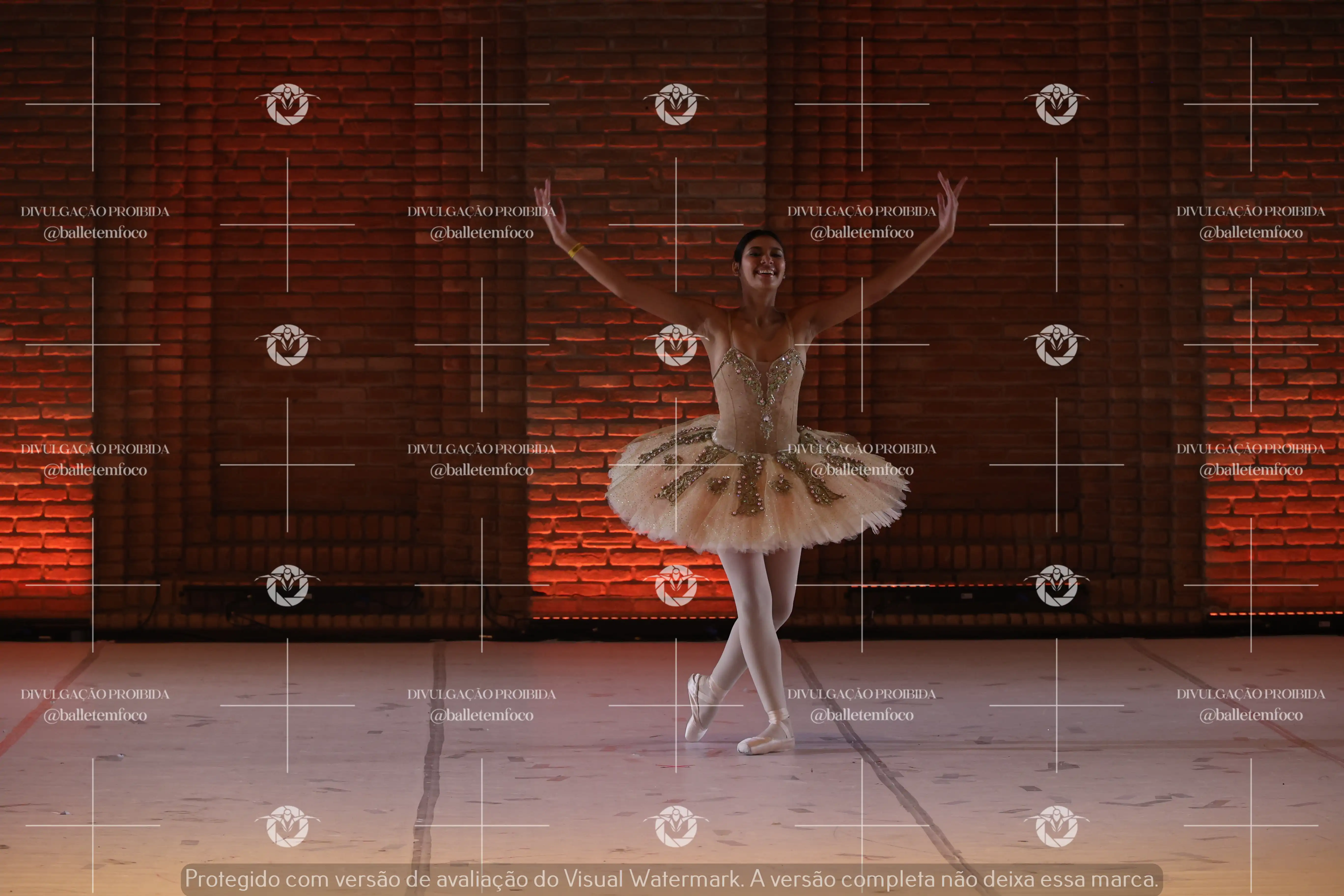Click the crosshair center over the dancer's lower legs
Viewport: 1344px width, 896px height.
pos(676,705)
